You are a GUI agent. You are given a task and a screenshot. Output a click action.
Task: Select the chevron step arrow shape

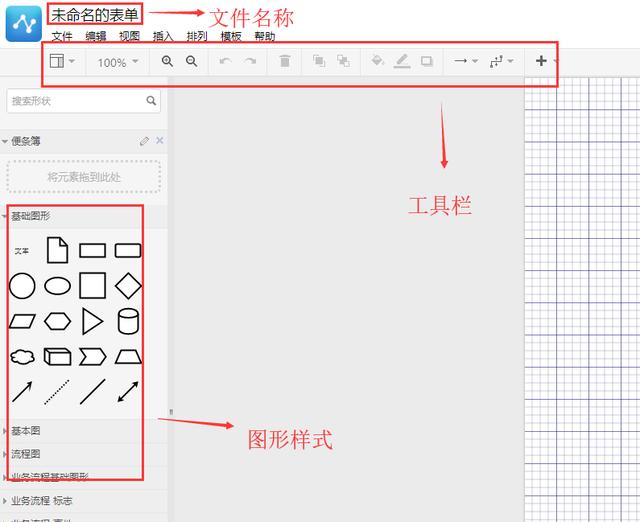point(93,357)
